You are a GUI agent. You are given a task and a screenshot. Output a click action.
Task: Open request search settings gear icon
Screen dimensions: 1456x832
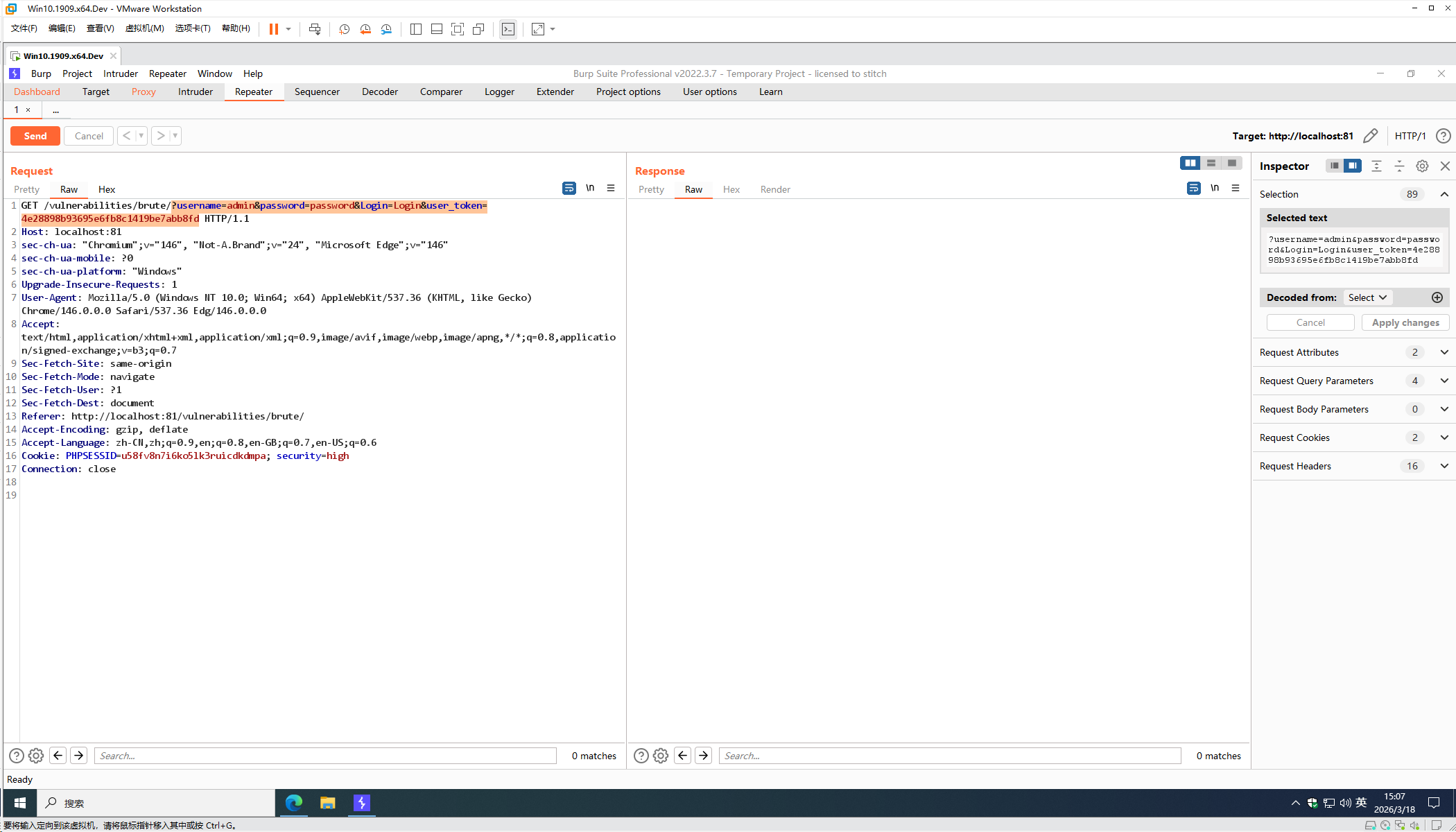pos(36,756)
